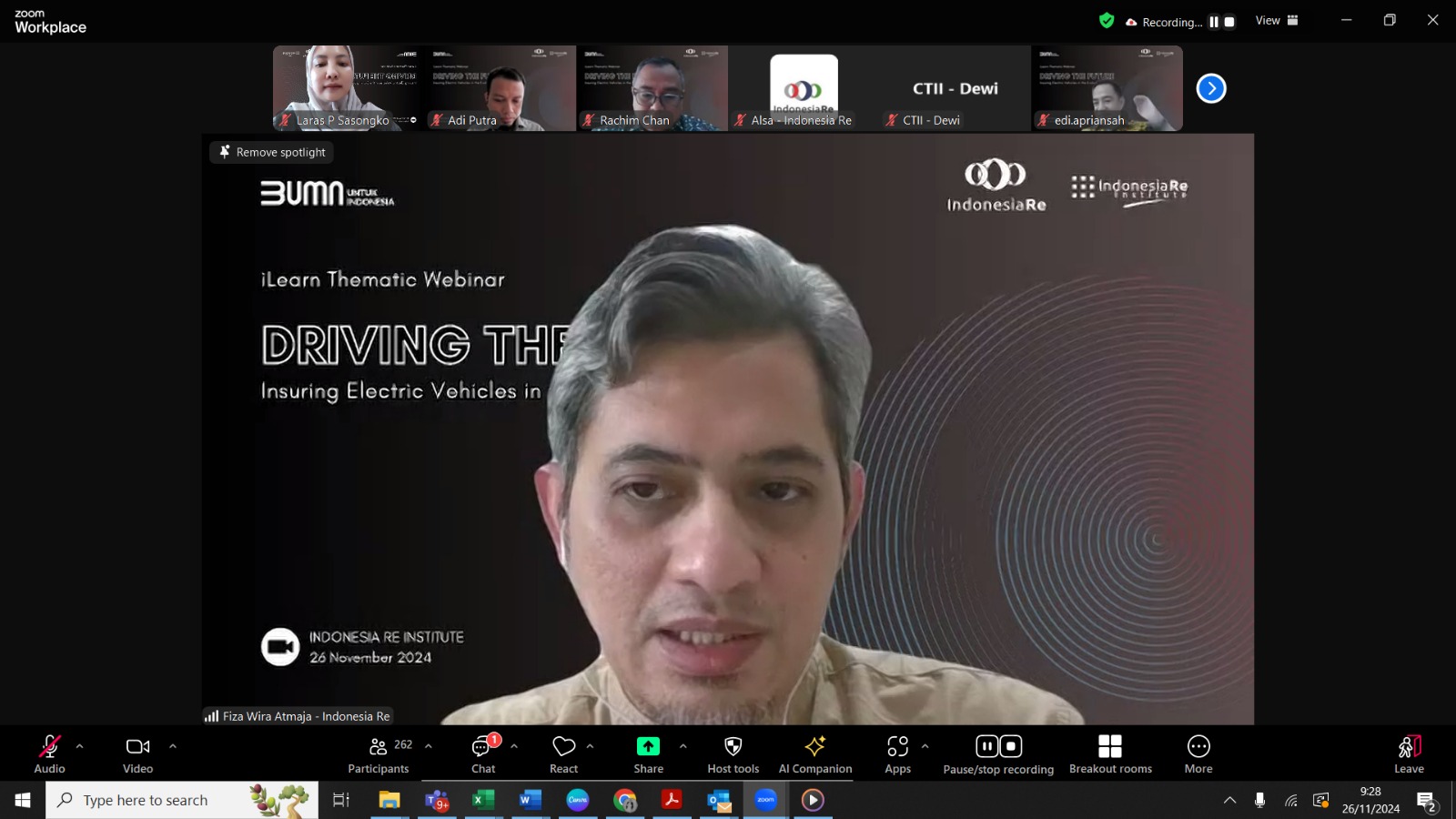Open the React menu
Screen dimensions: 1456x819
point(564,754)
